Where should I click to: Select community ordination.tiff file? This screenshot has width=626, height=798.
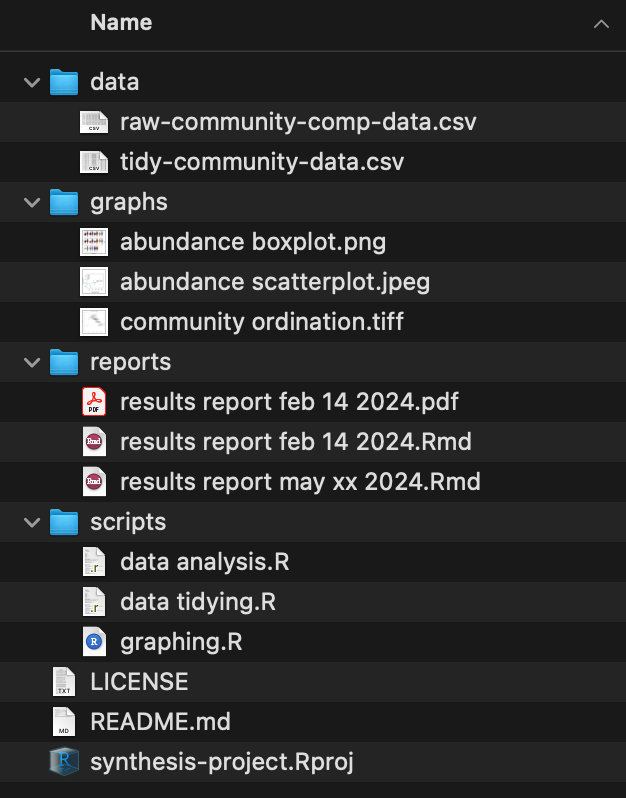coord(262,322)
